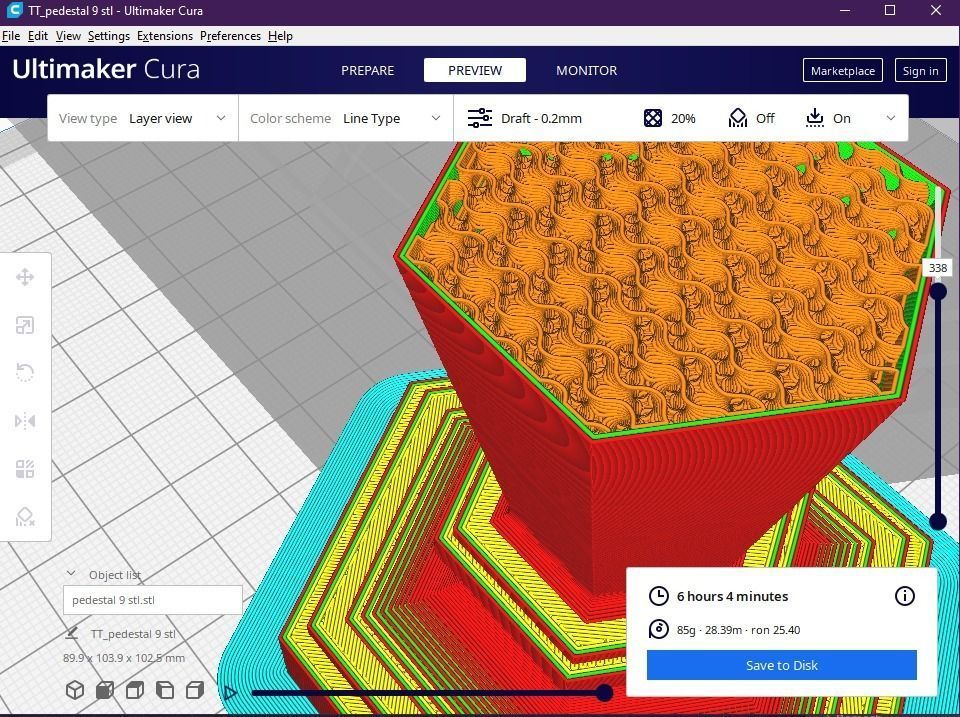Expand print settings panel chevron

(x=891, y=118)
